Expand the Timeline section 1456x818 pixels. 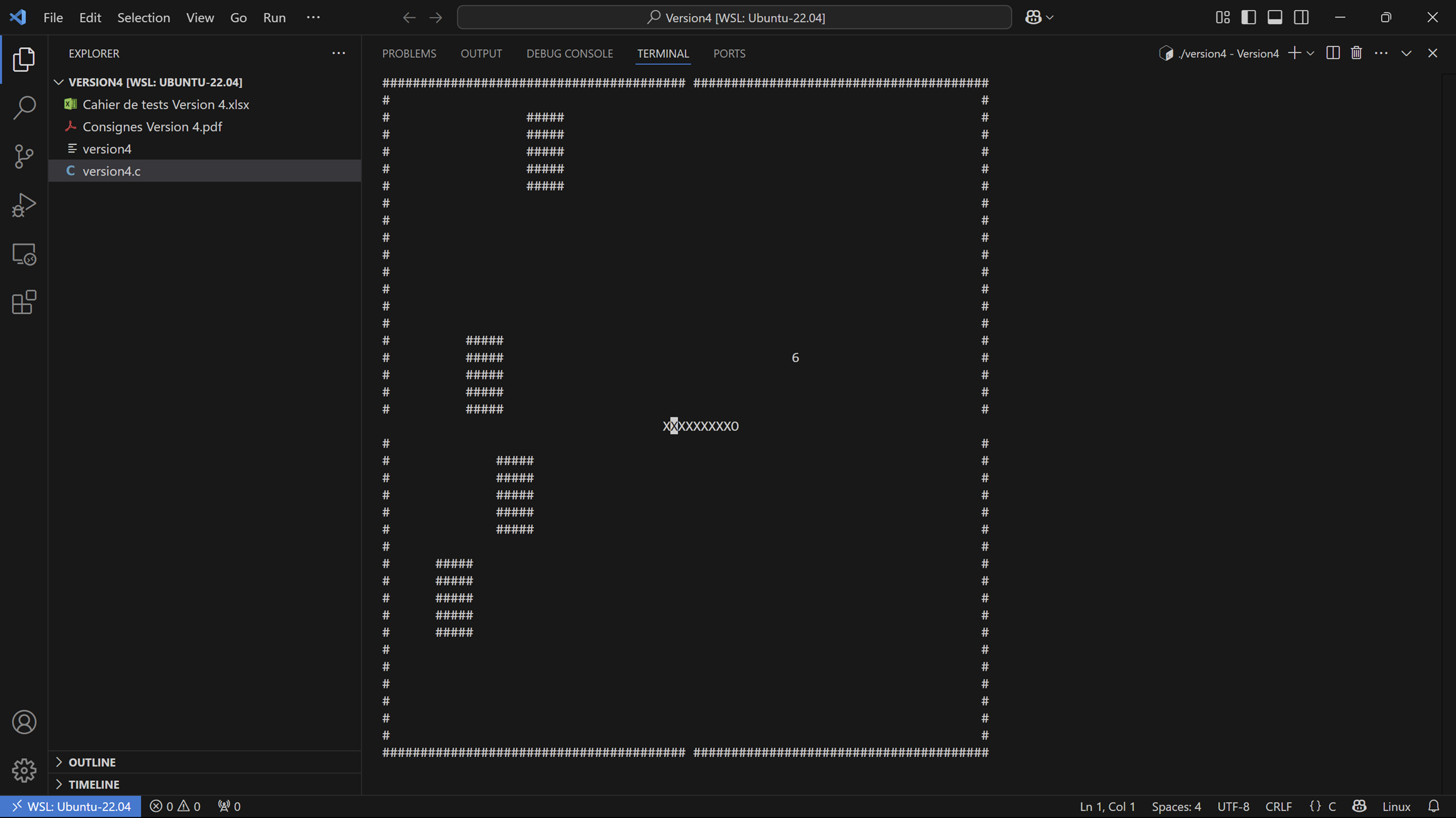[x=94, y=784]
